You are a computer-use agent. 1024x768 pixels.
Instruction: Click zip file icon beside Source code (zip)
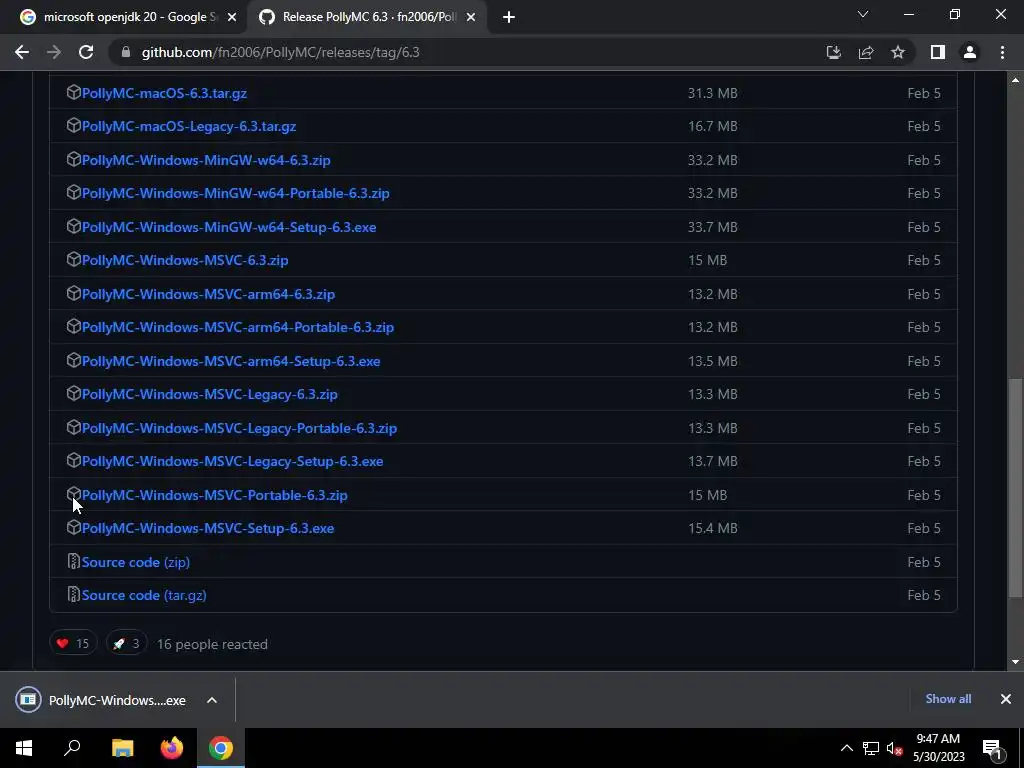click(74, 561)
